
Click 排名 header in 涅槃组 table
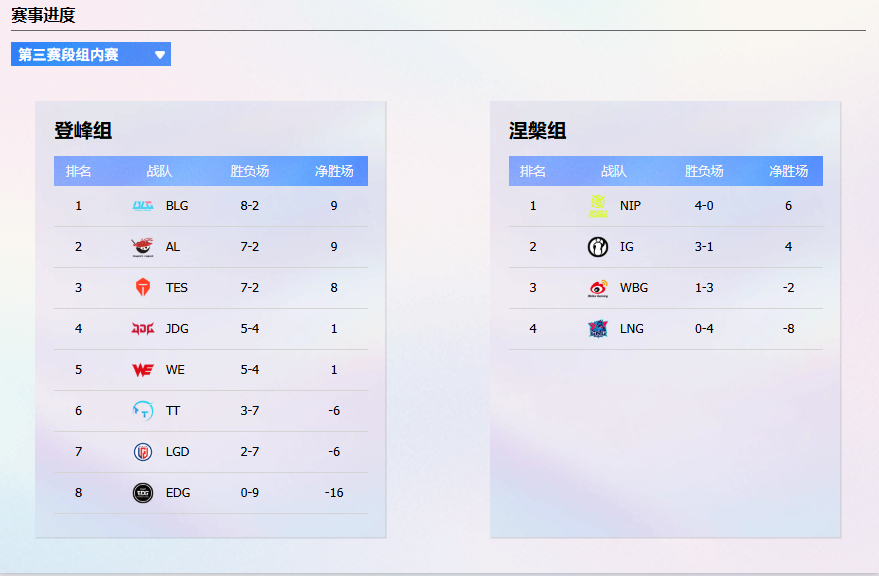pos(533,171)
